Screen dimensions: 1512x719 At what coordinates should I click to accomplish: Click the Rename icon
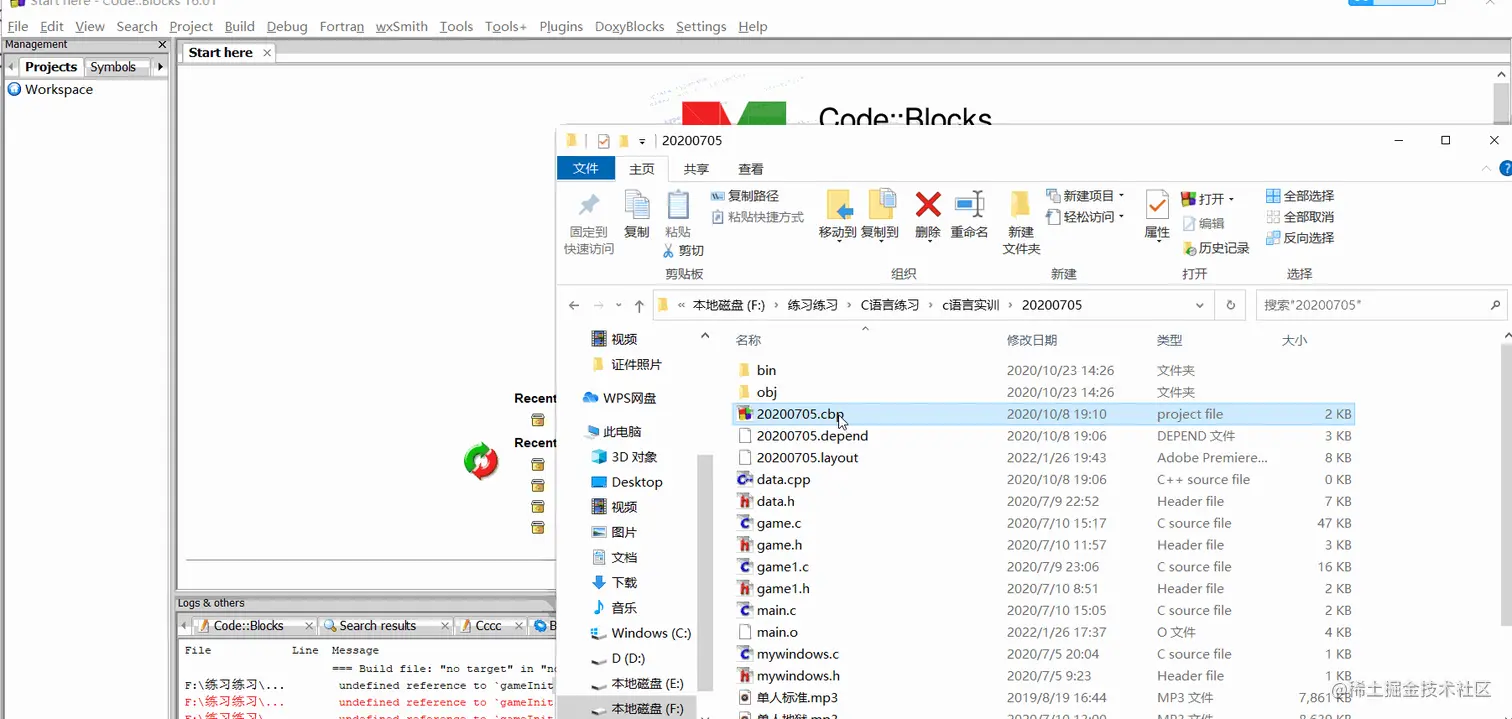coord(969,204)
